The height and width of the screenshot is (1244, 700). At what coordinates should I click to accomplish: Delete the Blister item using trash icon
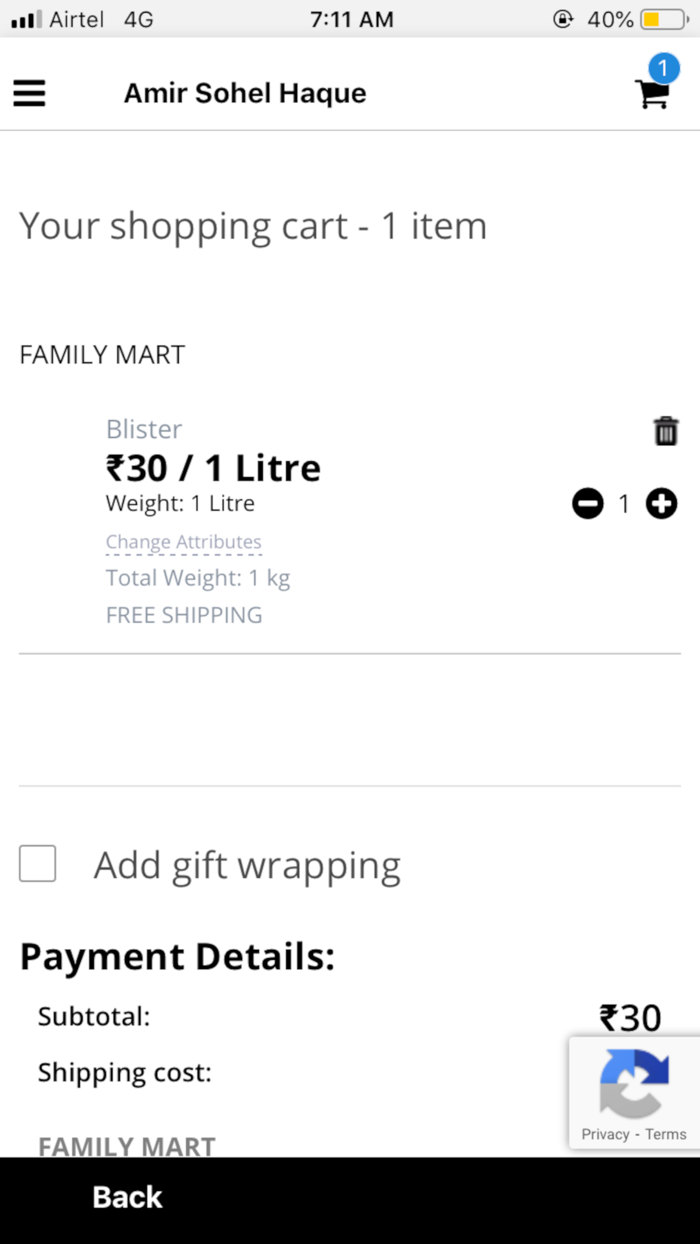click(666, 430)
